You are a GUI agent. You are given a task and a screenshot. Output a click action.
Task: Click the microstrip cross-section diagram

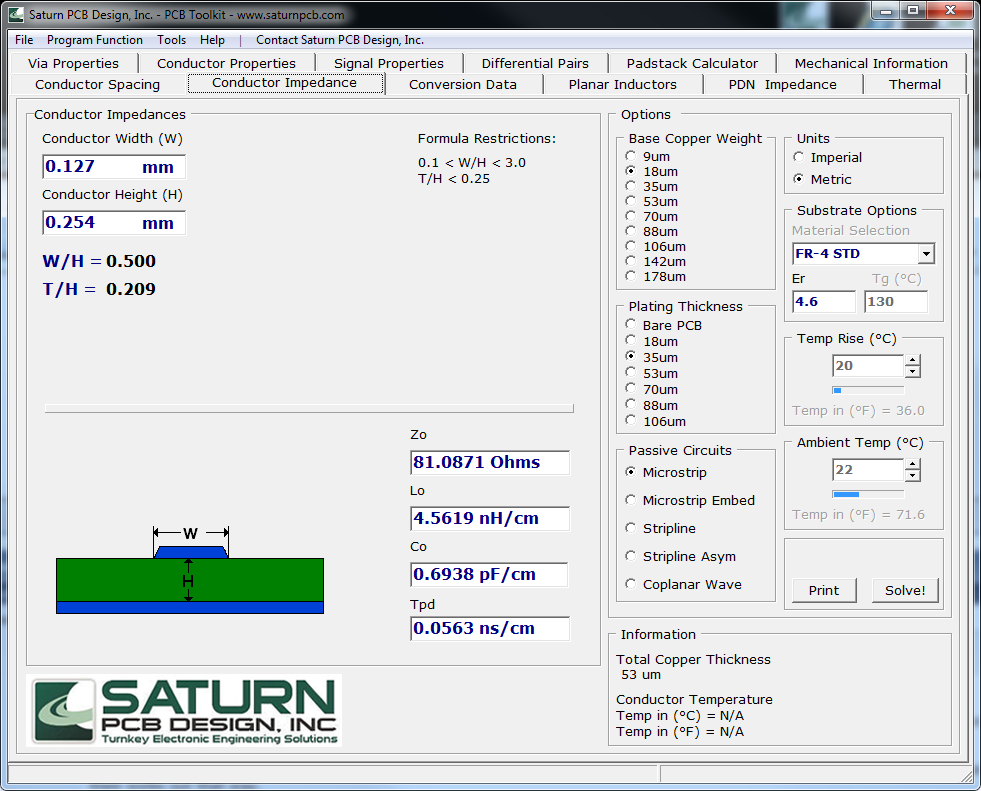tap(190, 569)
